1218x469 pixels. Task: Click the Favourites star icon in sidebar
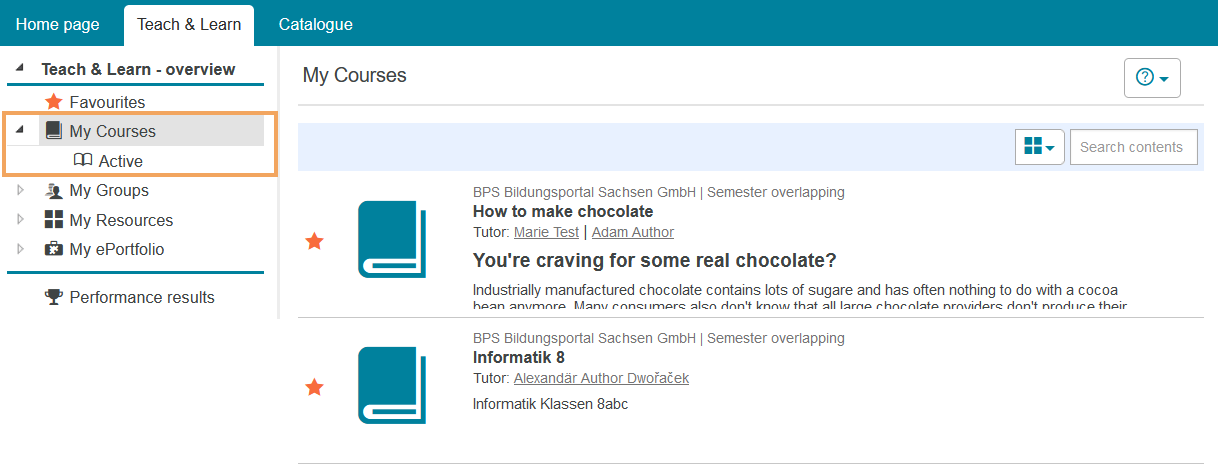(x=54, y=102)
